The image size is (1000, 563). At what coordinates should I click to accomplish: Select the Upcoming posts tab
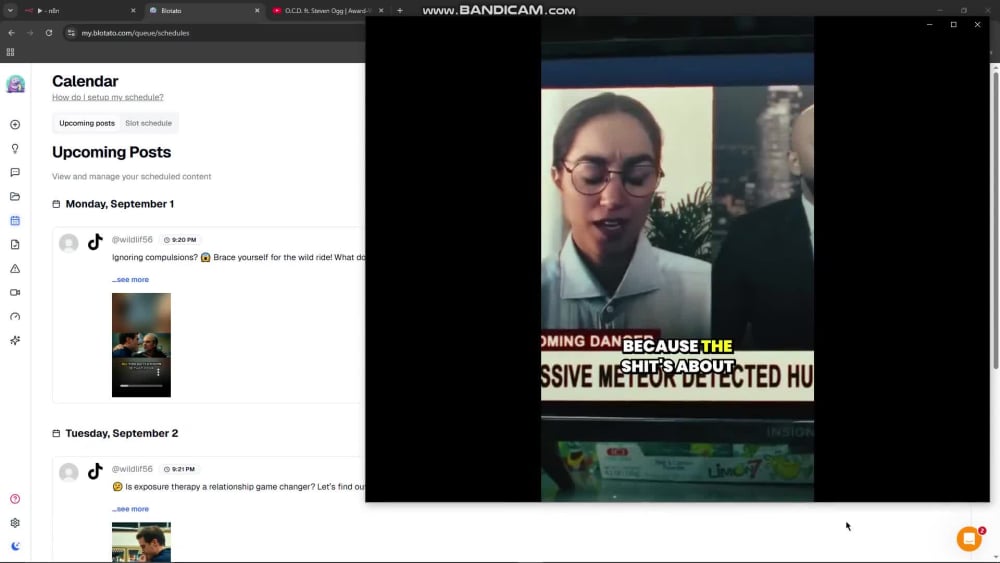coord(87,123)
